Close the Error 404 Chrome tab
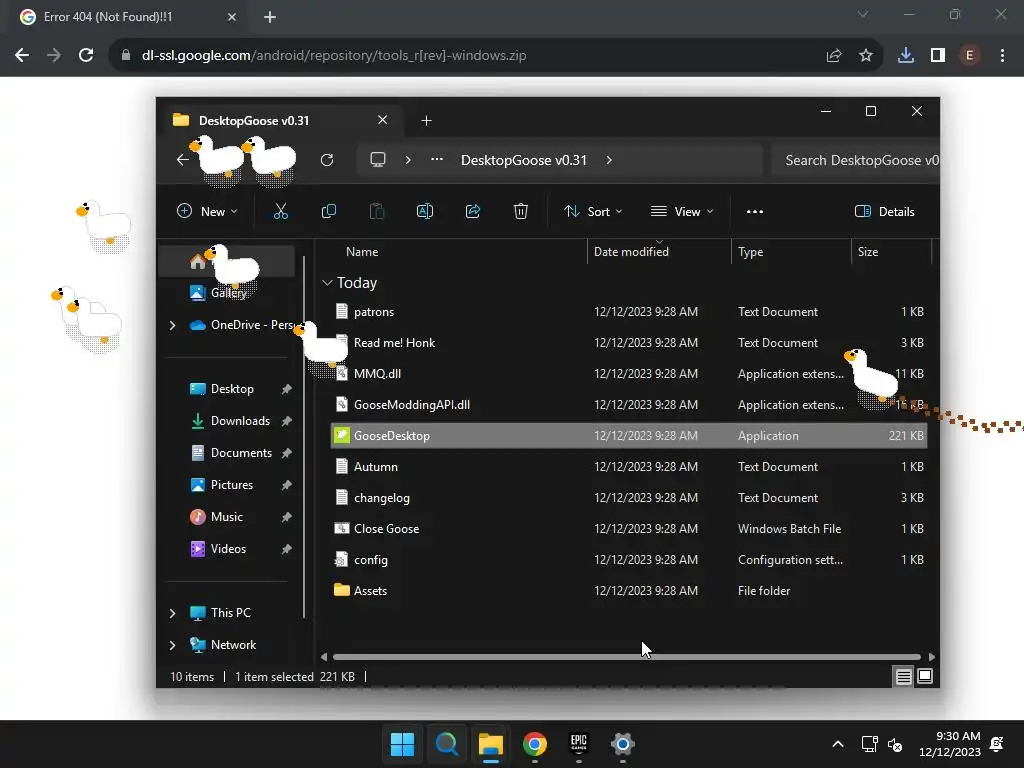The width and height of the screenshot is (1024, 768). pyautogui.click(x=232, y=17)
